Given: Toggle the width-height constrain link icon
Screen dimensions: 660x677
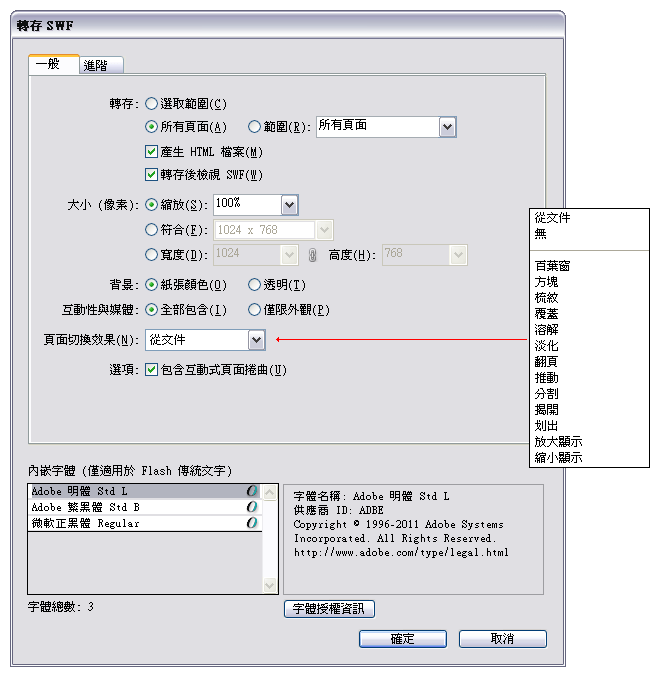Looking at the screenshot, I should [x=313, y=255].
